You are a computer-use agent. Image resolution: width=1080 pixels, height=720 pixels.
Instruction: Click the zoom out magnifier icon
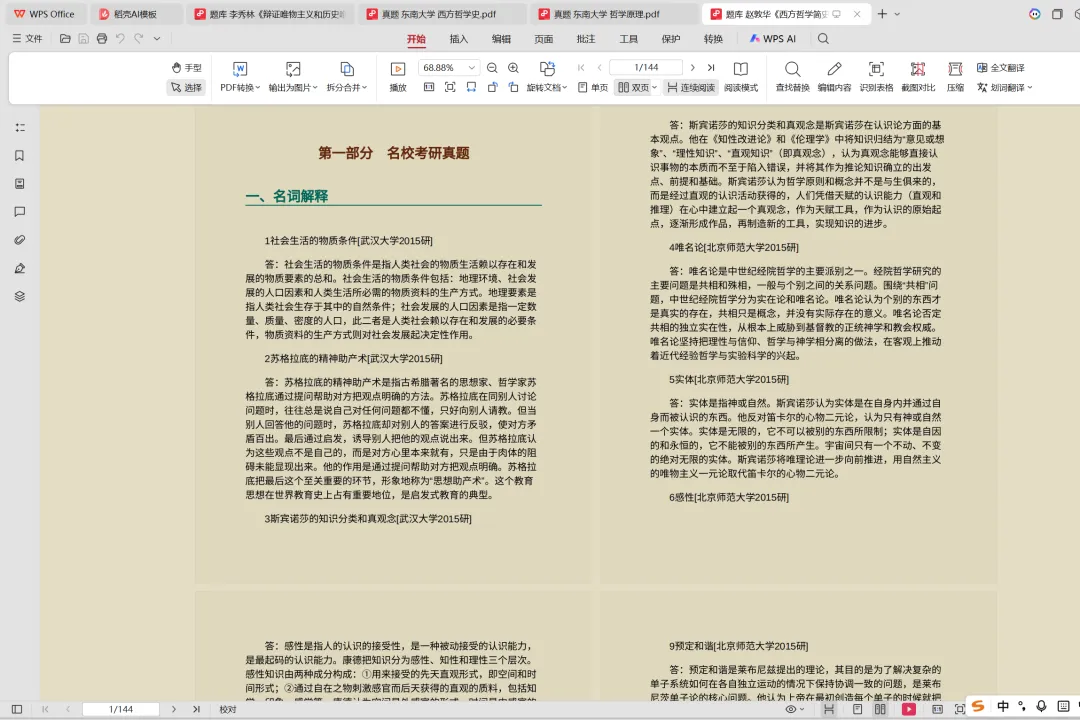pyautogui.click(x=492, y=68)
